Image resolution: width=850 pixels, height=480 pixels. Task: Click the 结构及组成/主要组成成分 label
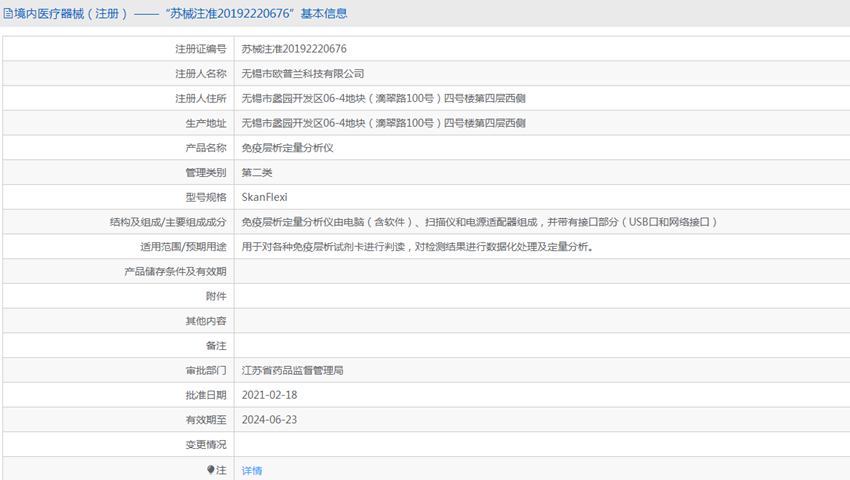168,222
